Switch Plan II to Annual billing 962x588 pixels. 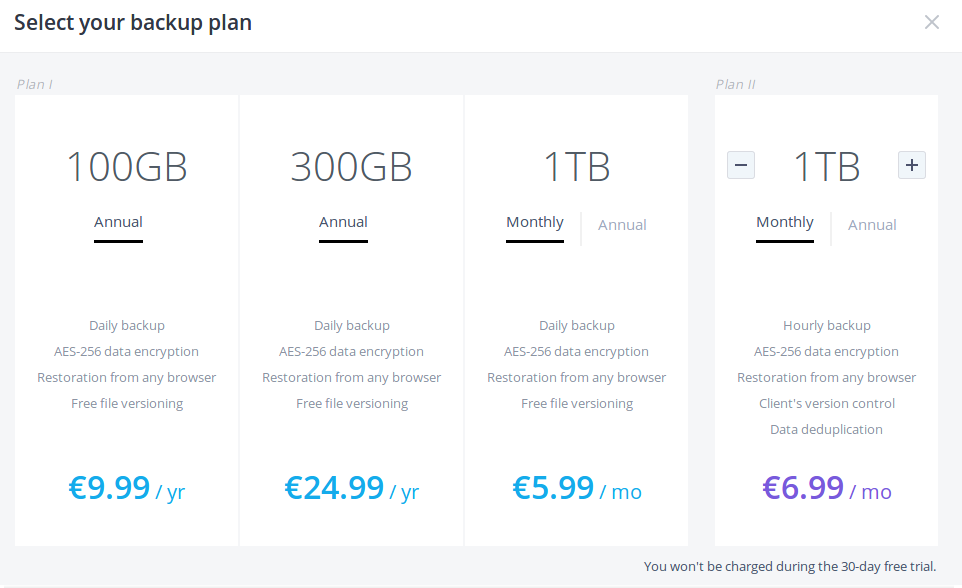pos(872,225)
